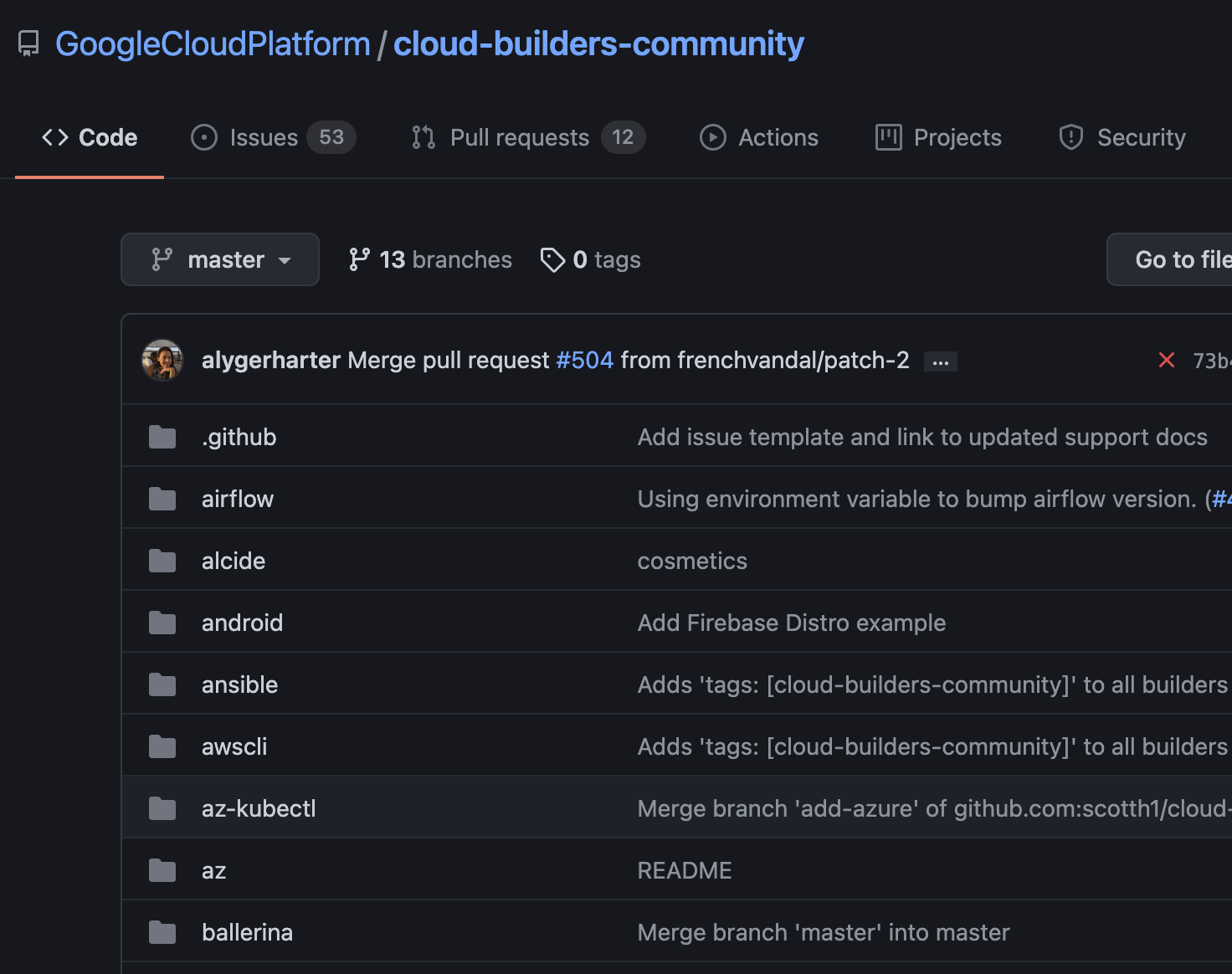Open the awscli row commit message

tap(932, 746)
